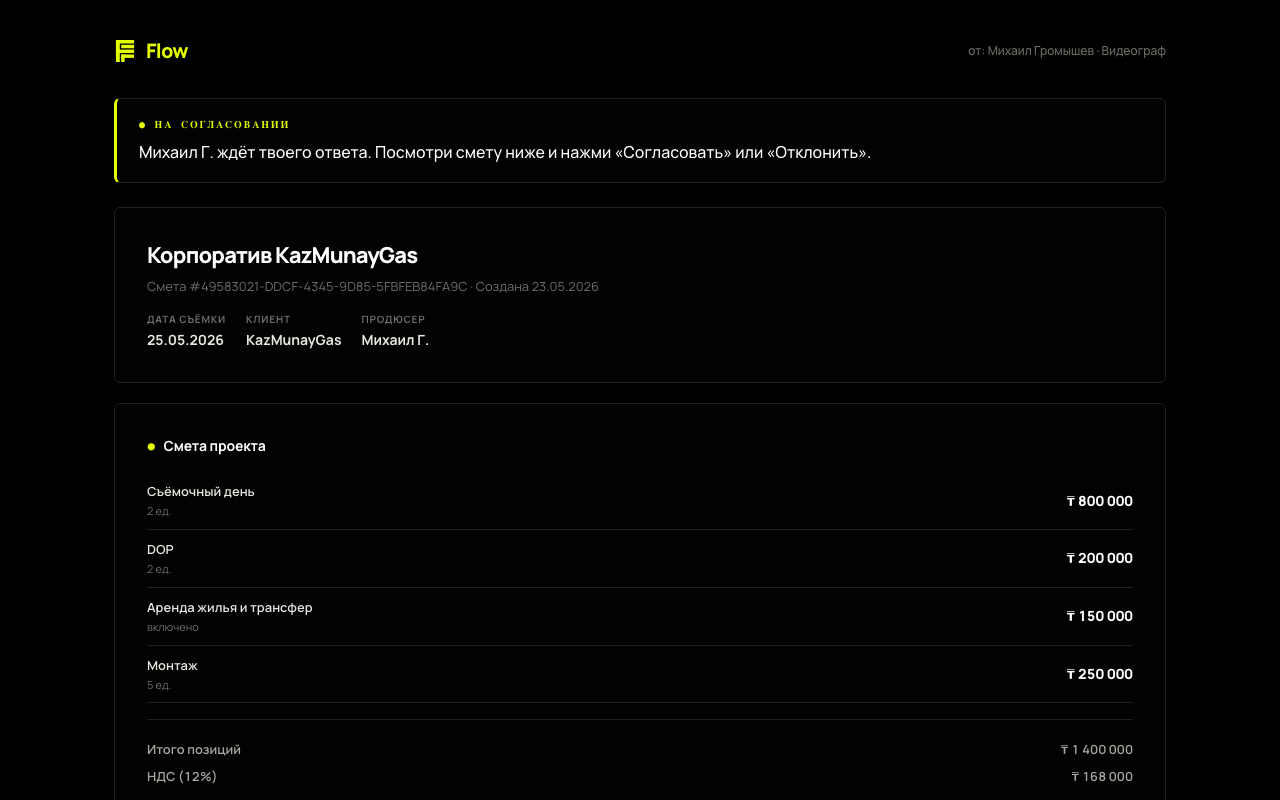This screenshot has width=1280, height=800.
Task: Select the shoot date '25.05.2026'
Action: pos(185,340)
